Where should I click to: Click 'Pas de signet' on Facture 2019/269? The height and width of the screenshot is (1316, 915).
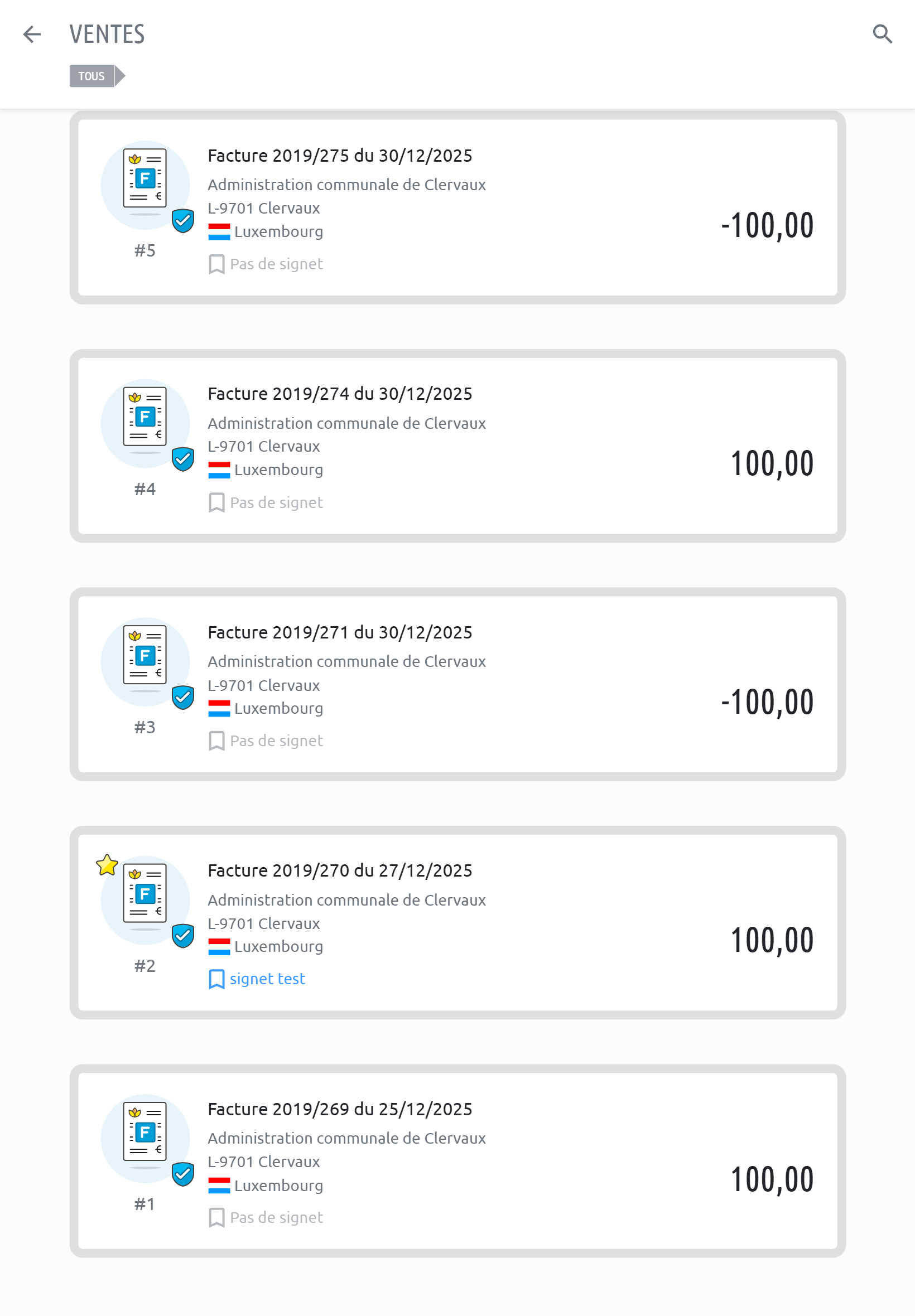click(276, 1217)
